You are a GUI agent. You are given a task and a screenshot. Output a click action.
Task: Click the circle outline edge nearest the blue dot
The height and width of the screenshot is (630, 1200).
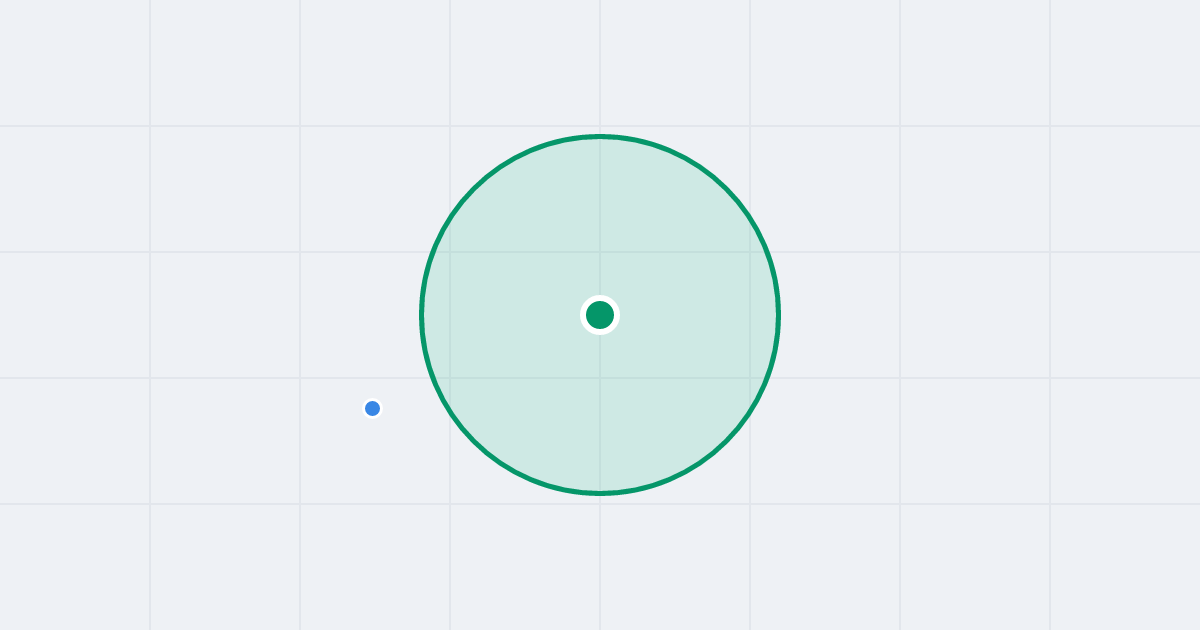(x=435, y=382)
